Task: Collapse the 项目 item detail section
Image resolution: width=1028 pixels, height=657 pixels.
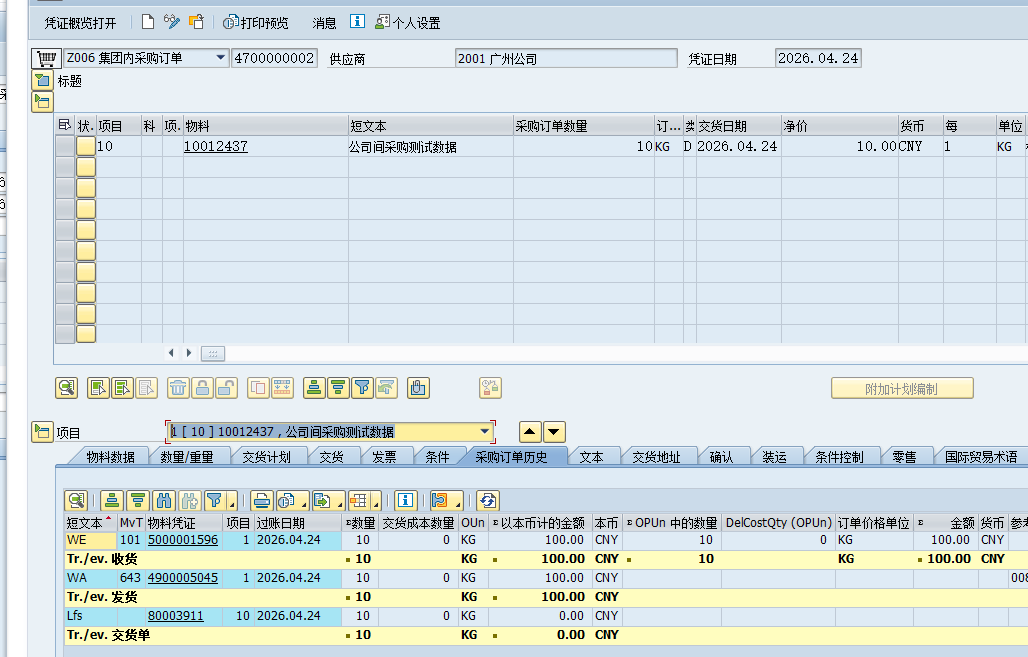Action: click(41, 432)
